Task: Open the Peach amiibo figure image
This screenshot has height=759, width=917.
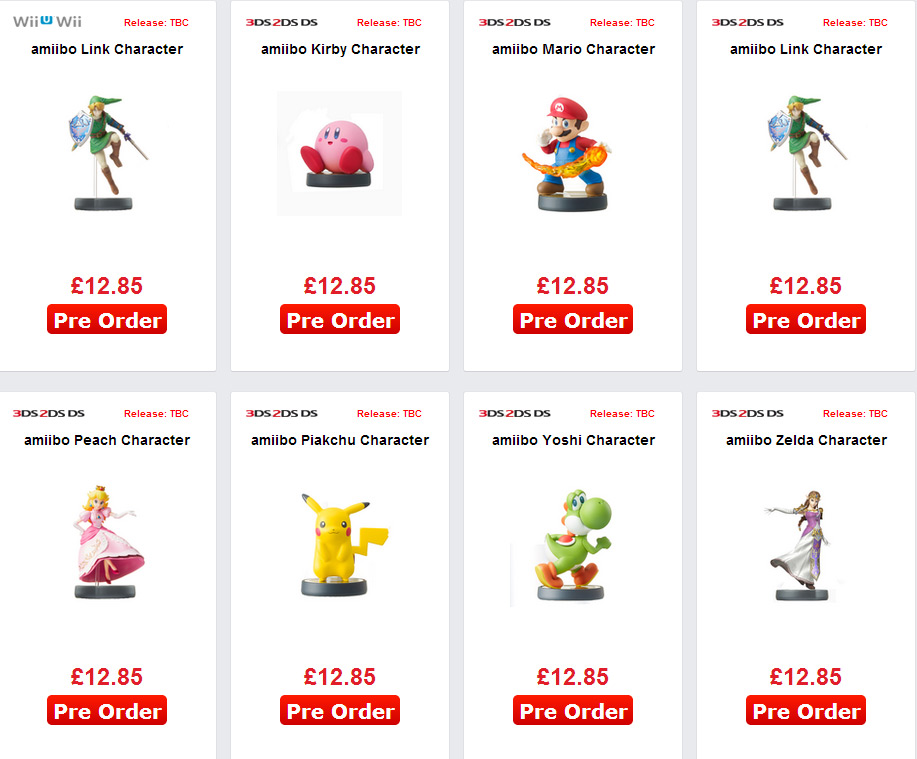Action: point(108,541)
